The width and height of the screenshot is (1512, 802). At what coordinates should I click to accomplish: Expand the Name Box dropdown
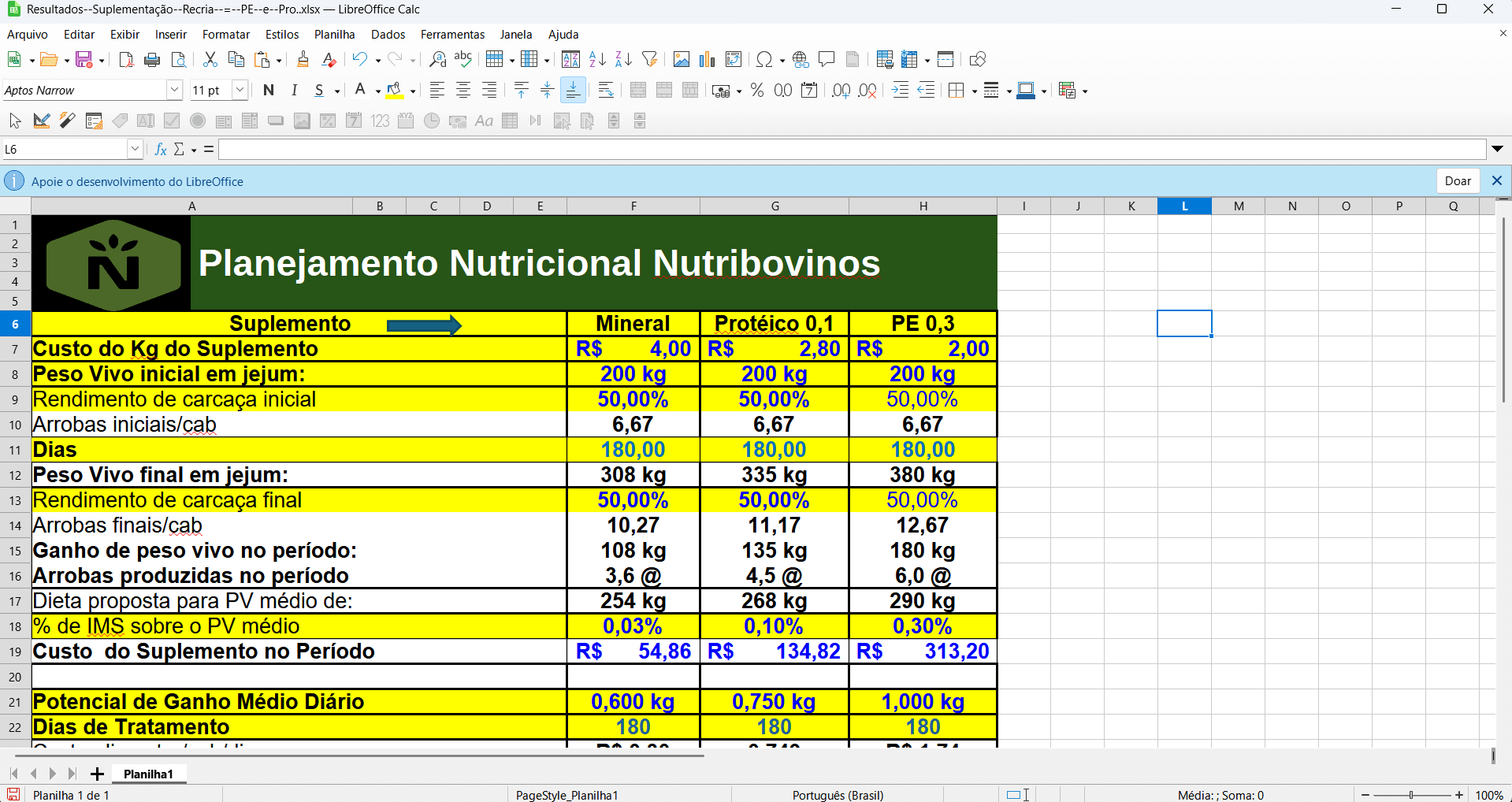click(135, 149)
